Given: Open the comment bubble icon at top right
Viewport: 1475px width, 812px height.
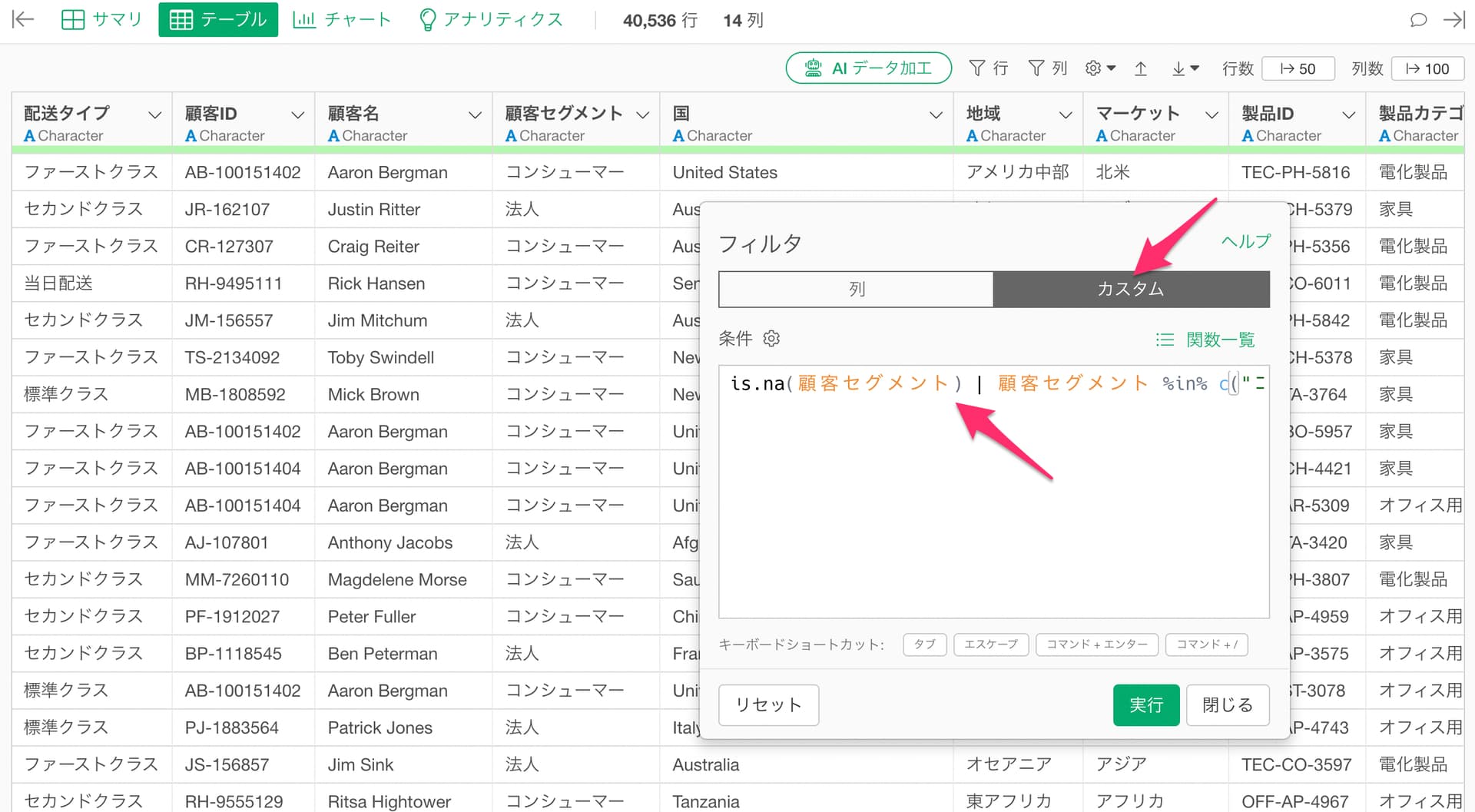Looking at the screenshot, I should click(x=1418, y=20).
